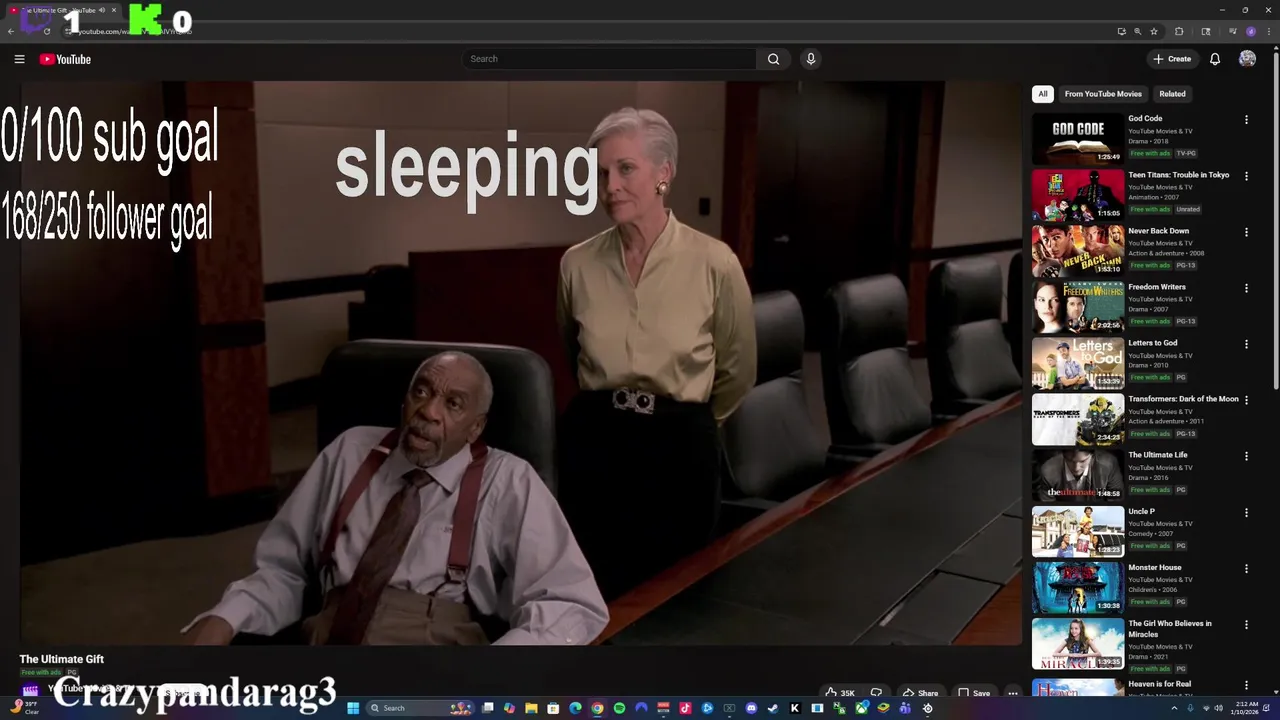The image size is (1280, 720).
Task: Open the volume speaker tray icon
Action: [x=1217, y=708]
